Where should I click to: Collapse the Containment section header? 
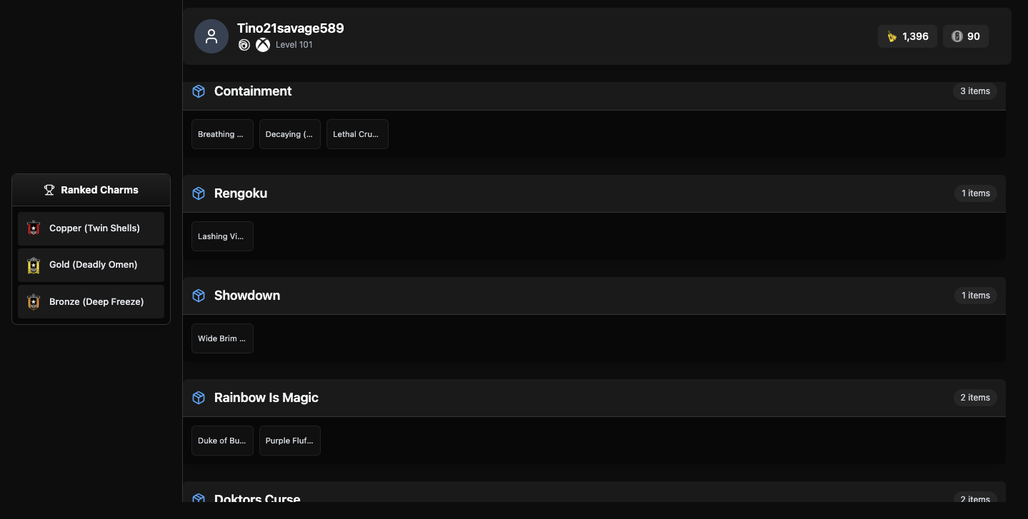pyautogui.click(x=594, y=92)
